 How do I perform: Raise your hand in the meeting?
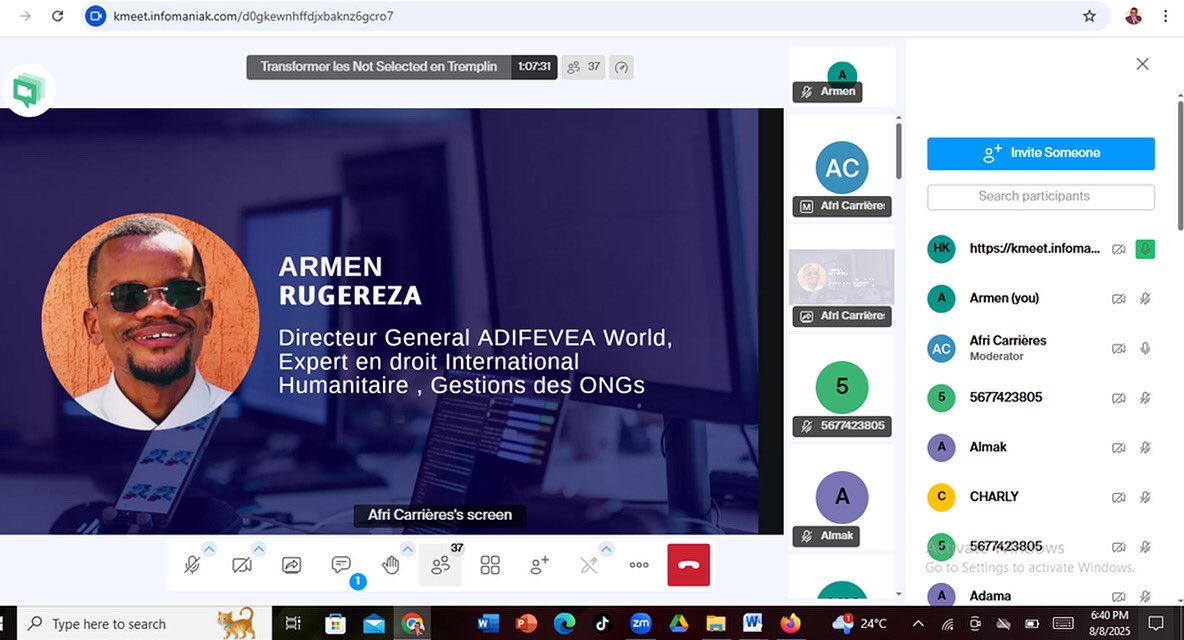tap(390, 565)
